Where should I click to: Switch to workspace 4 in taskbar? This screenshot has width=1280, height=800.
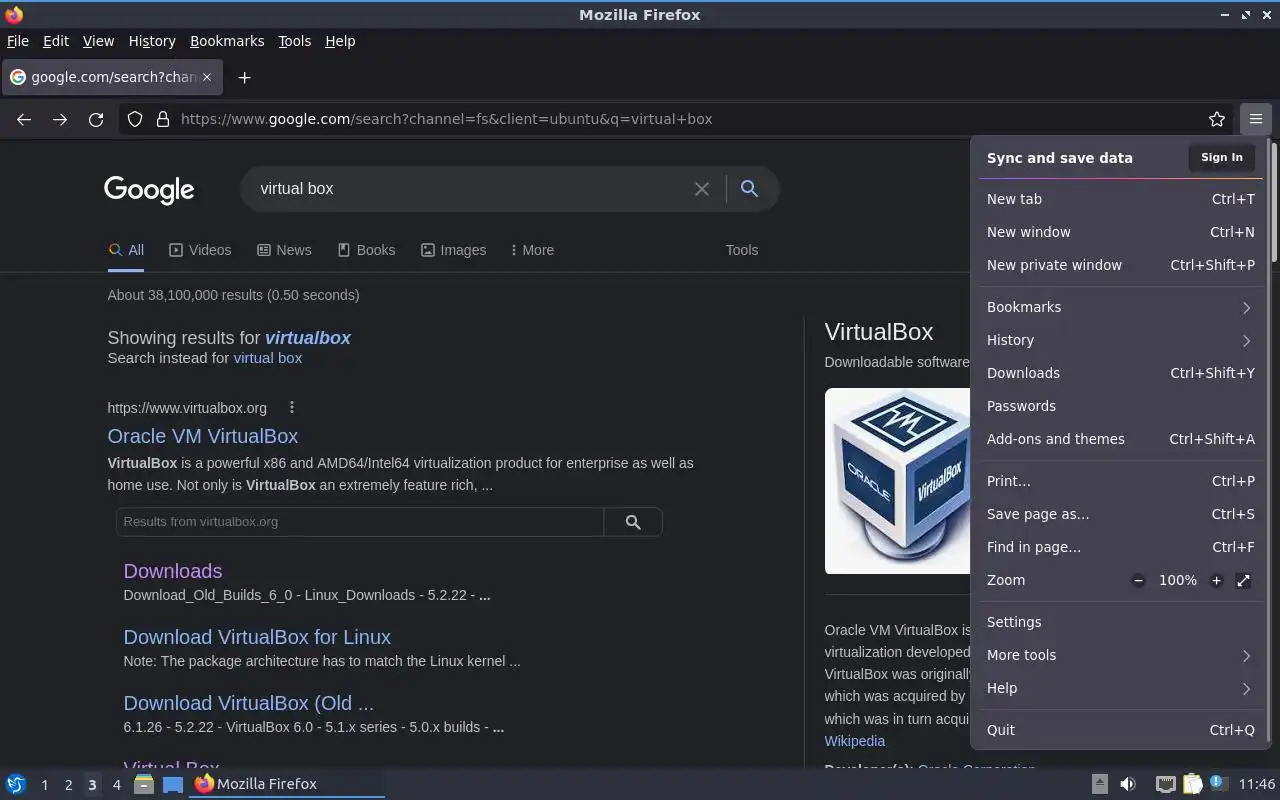(116, 784)
